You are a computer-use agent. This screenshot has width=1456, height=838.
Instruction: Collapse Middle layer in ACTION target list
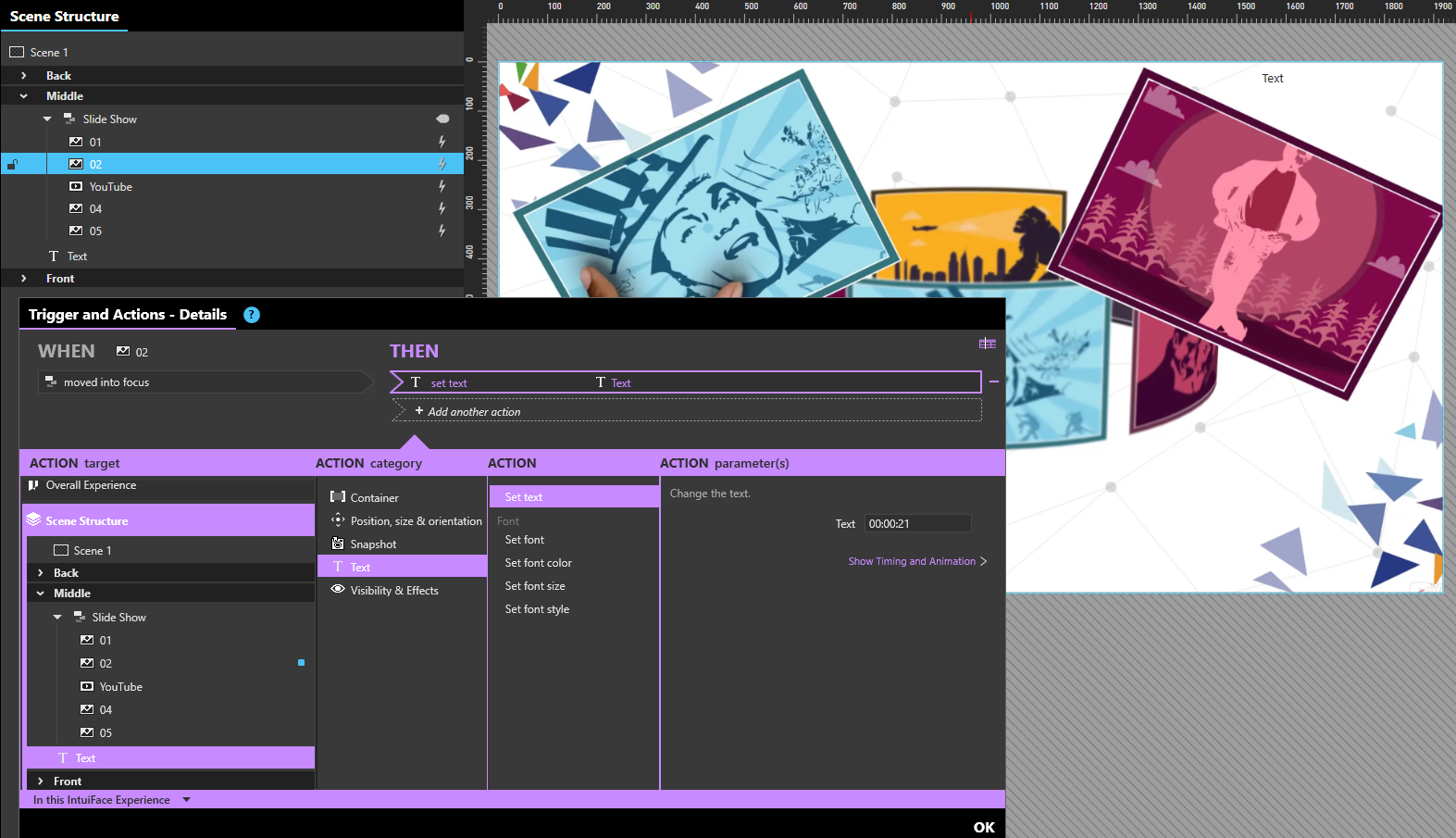pos(41,594)
